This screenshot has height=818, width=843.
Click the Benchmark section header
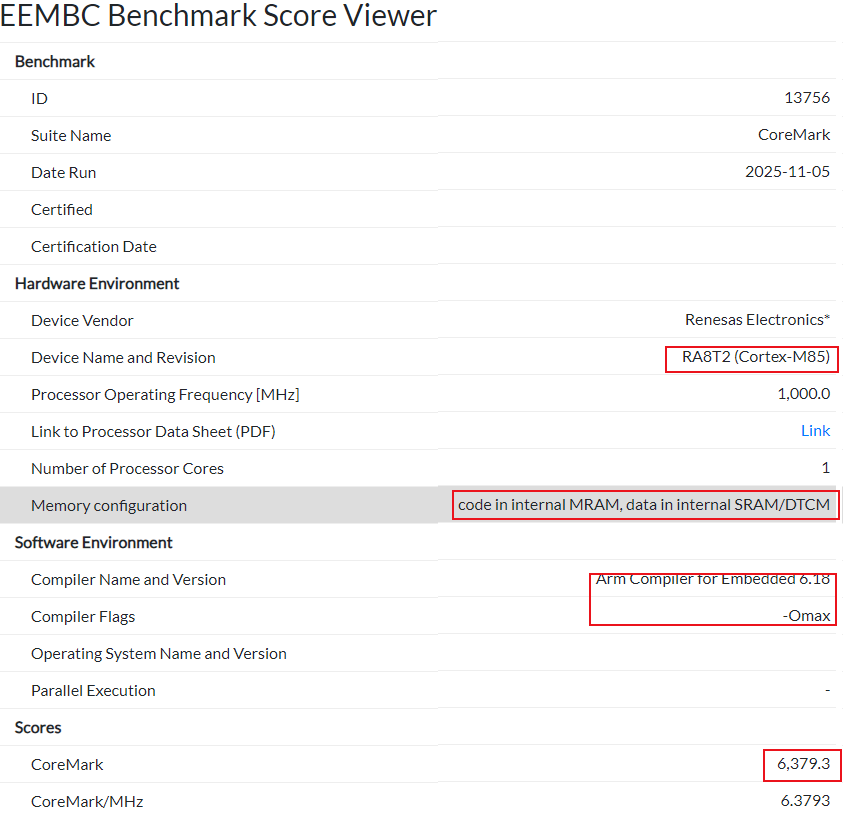[55, 61]
